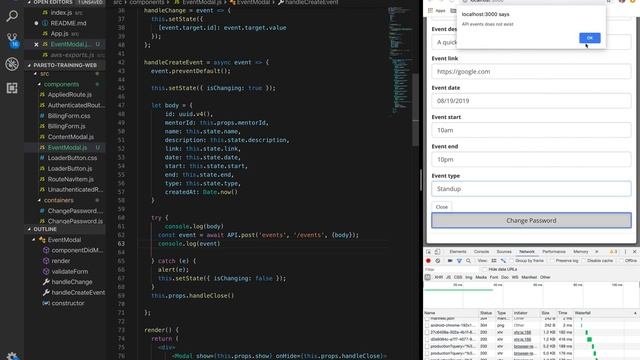Open the Search view in the activity bar
This screenshot has height=360, width=640.
12,16
